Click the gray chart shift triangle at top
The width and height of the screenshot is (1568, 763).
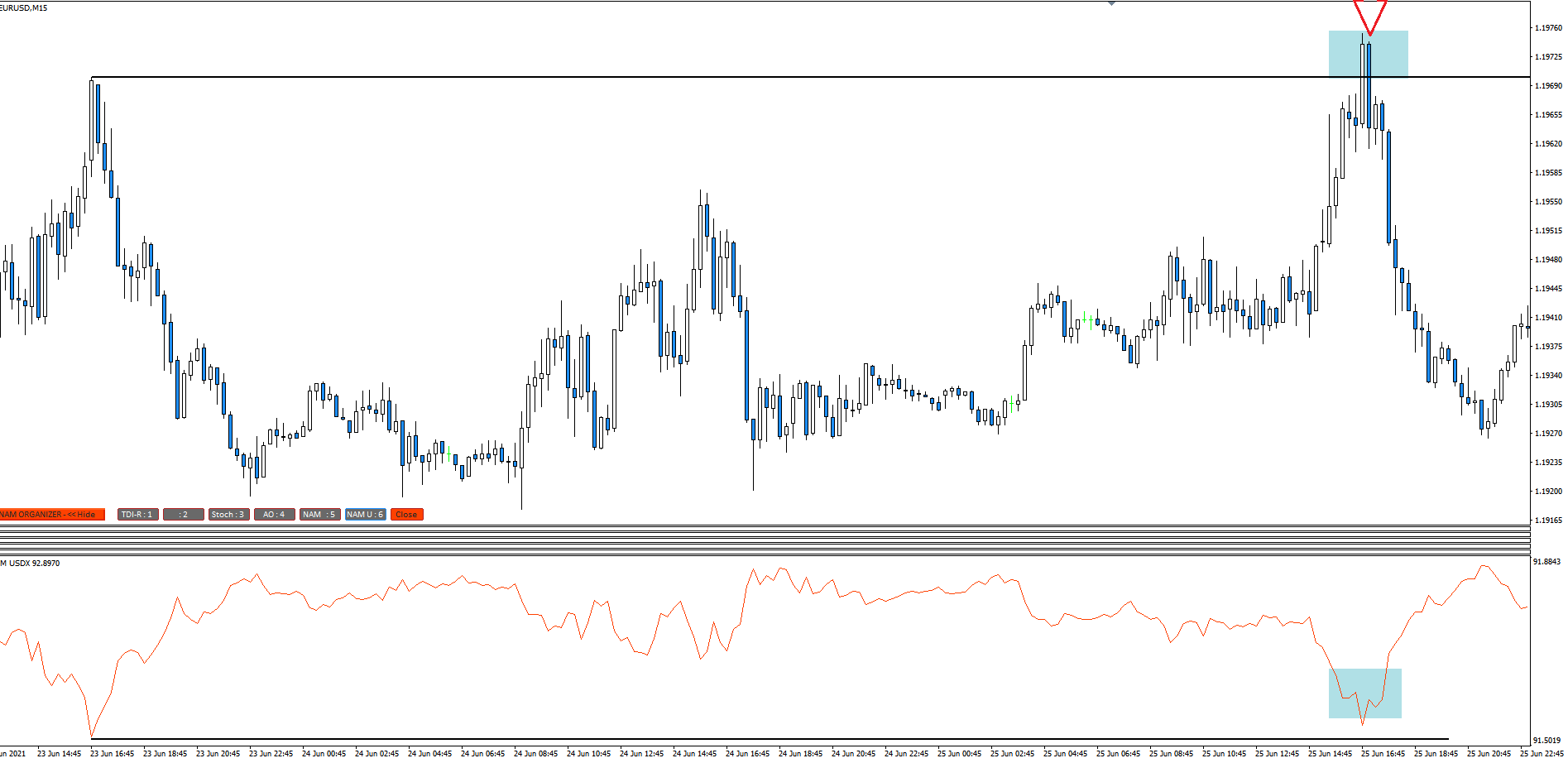tap(1111, 3)
